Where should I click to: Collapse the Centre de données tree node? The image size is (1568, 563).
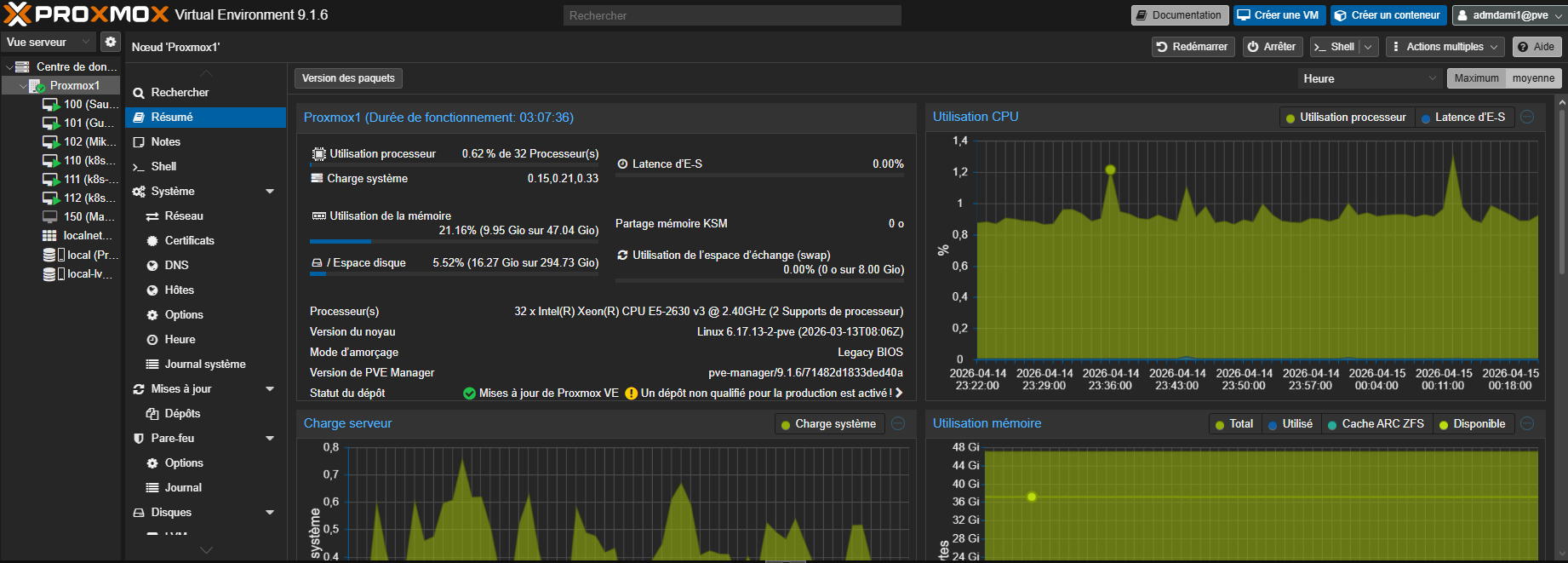coord(9,66)
